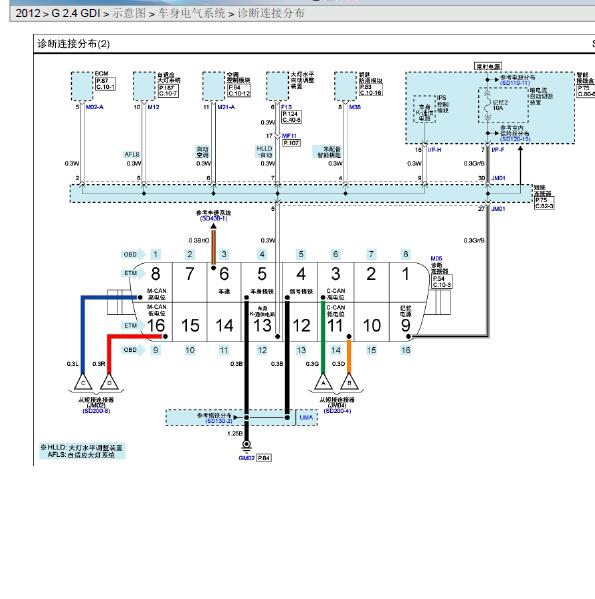Click the 0.3Br/O brown wire label
595x599 pixels.
coord(199,241)
